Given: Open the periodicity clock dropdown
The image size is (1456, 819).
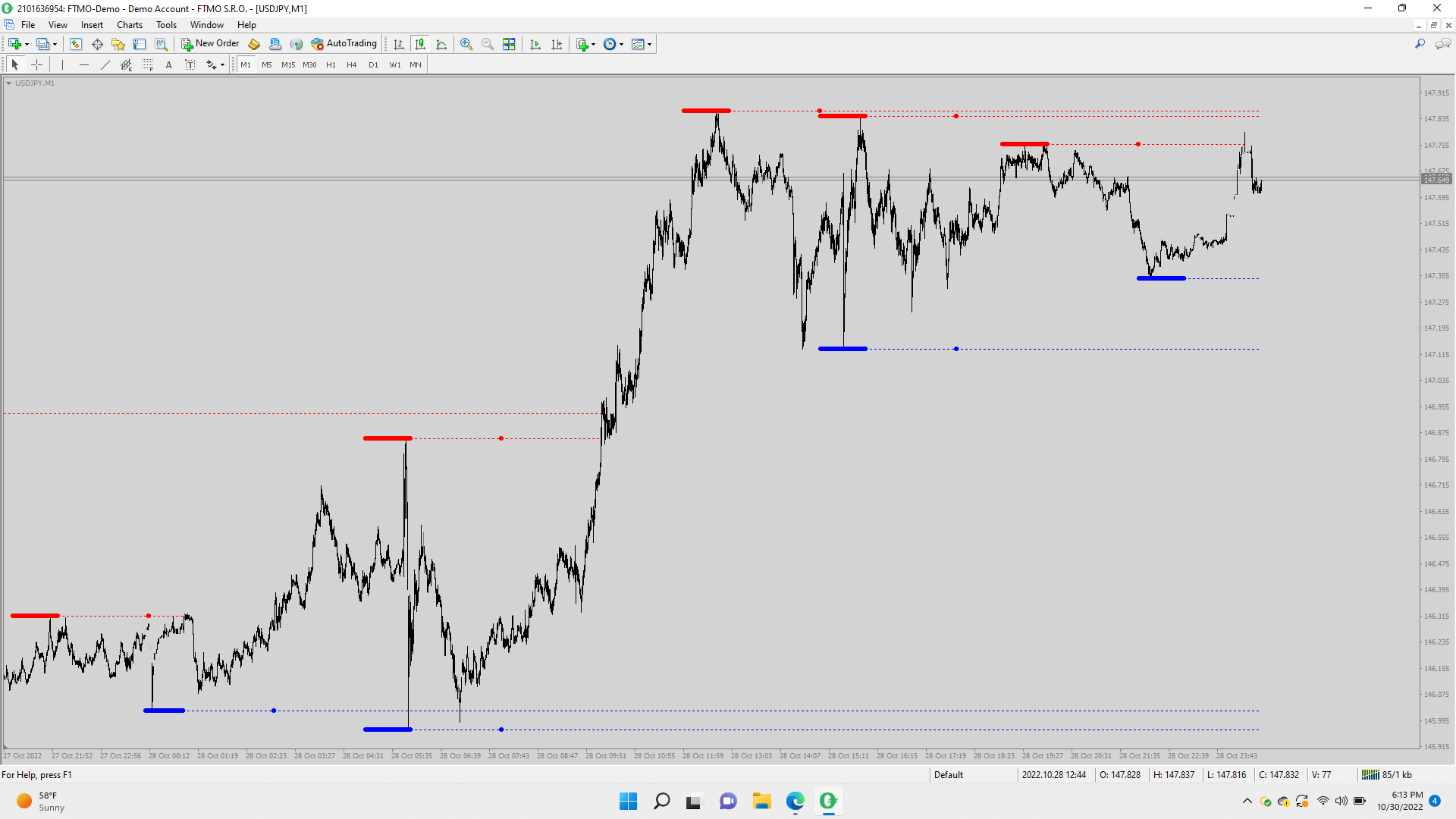Looking at the screenshot, I should 622,44.
